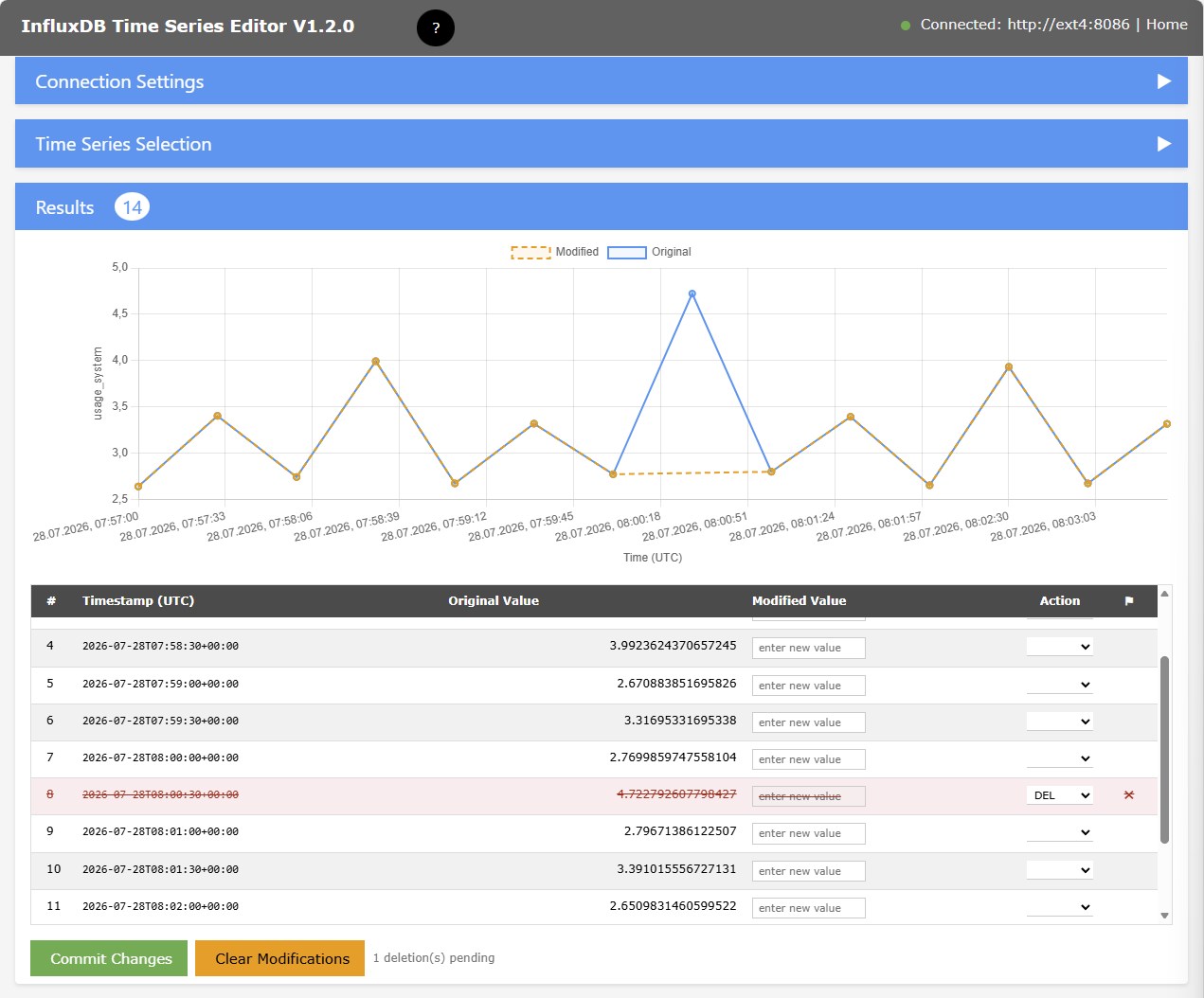Click Clear Modifications button
The width and height of the screenshot is (1204, 998).
tap(279, 958)
